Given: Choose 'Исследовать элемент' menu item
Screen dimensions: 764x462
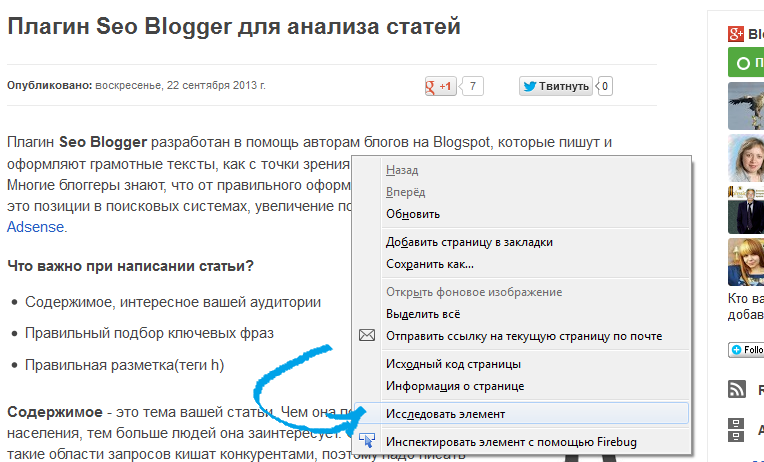Looking at the screenshot, I should pos(522,414).
